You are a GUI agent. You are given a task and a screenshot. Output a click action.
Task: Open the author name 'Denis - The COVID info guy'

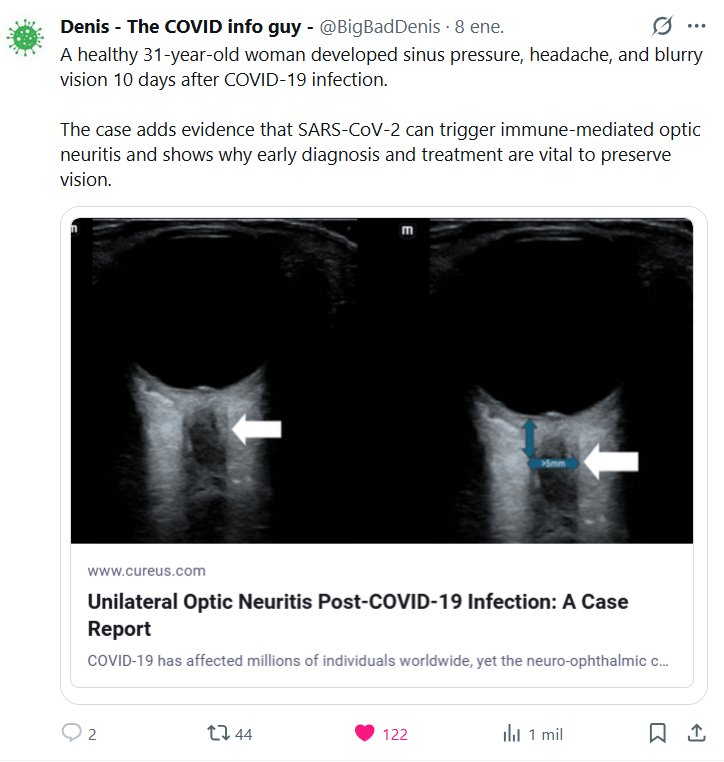[x=186, y=25]
